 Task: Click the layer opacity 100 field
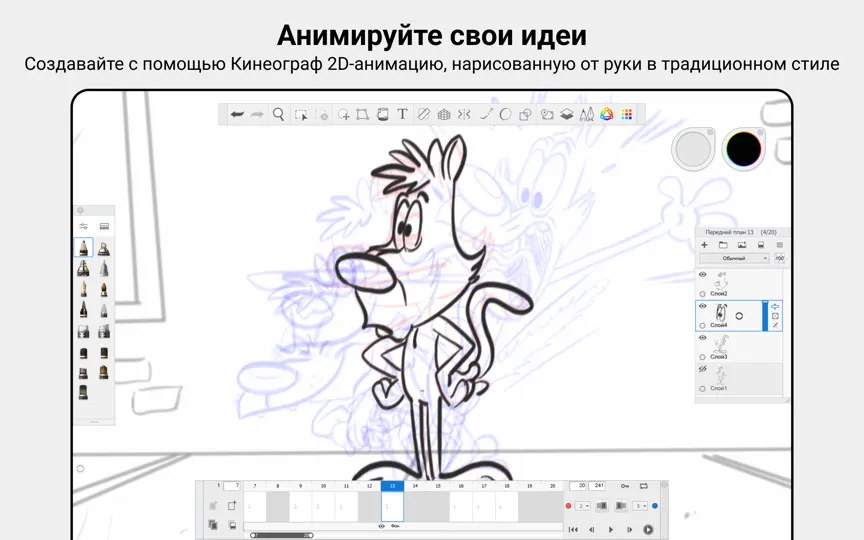pos(779,258)
